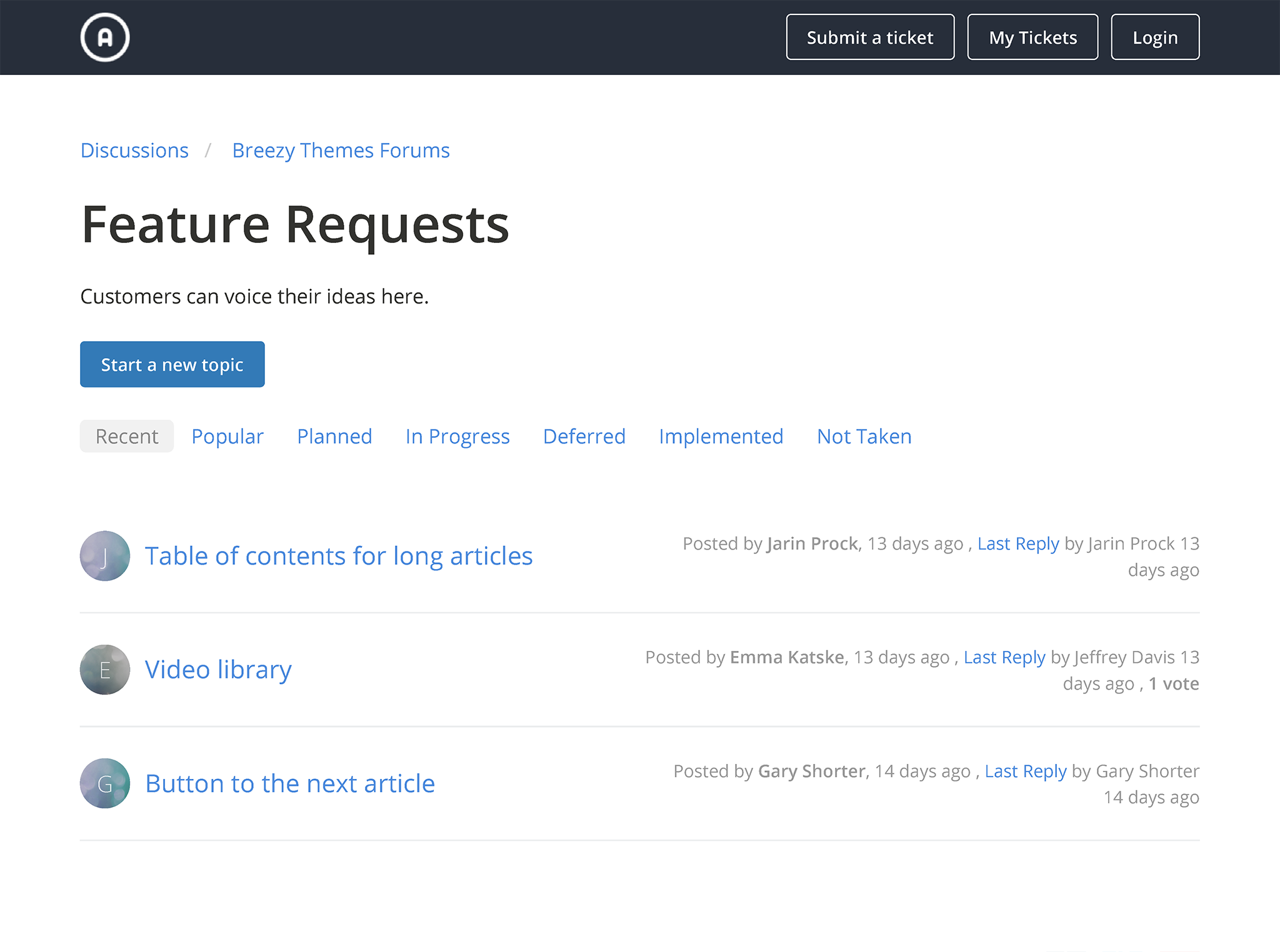Click the circular A logo in header
Viewport: 1280px width, 952px height.
(x=105, y=37)
